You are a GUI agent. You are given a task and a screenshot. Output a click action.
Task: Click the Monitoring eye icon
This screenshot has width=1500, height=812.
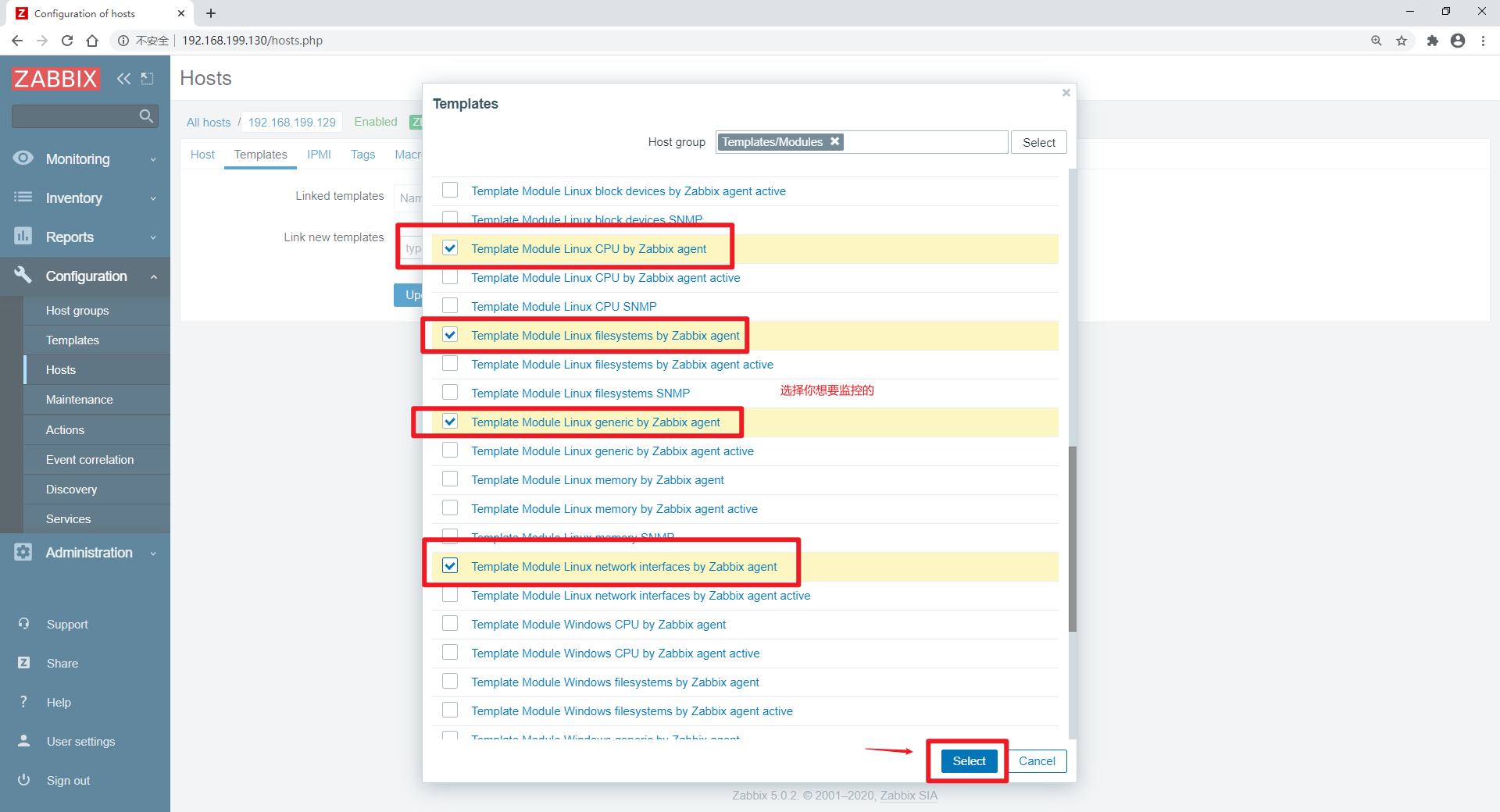[x=23, y=158]
